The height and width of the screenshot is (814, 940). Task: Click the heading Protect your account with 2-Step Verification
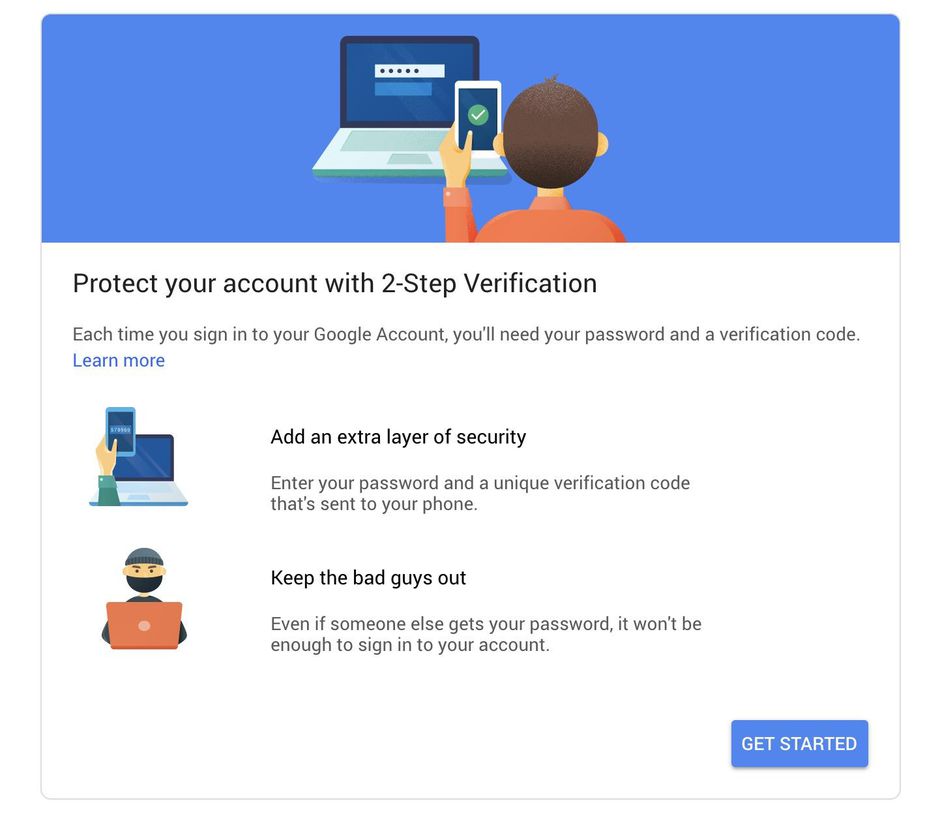pyautogui.click(x=334, y=283)
